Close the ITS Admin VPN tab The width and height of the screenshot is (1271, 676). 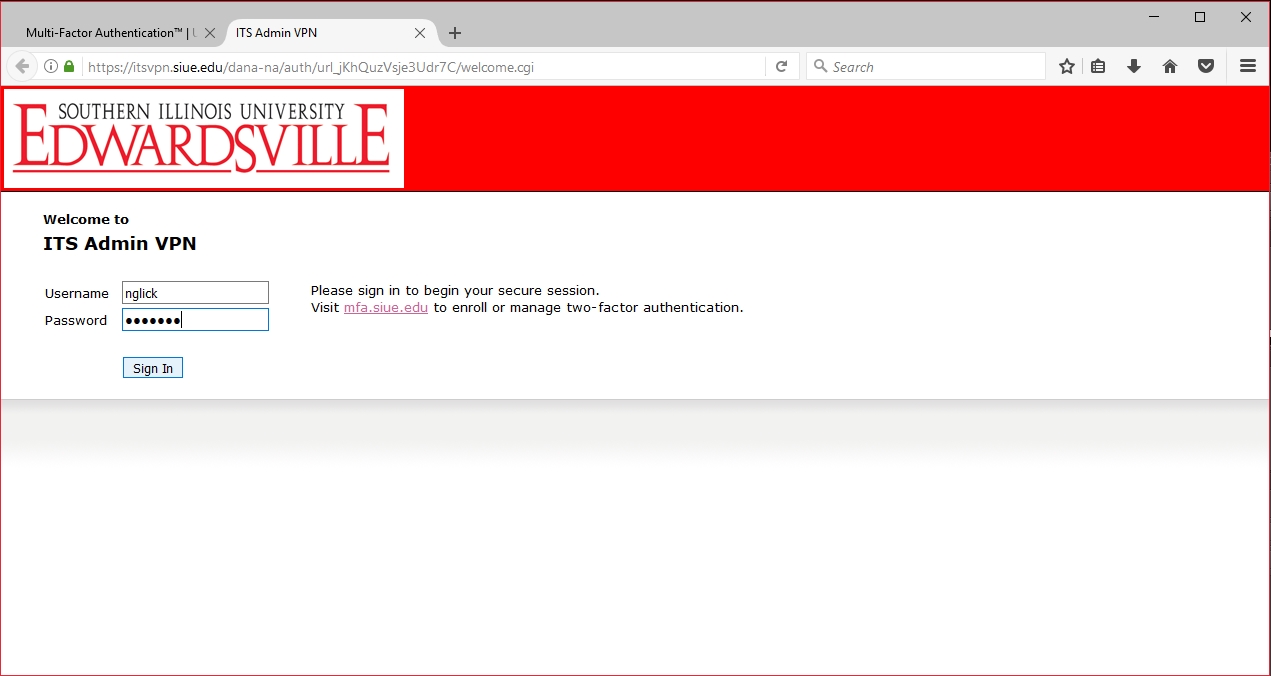click(x=420, y=33)
